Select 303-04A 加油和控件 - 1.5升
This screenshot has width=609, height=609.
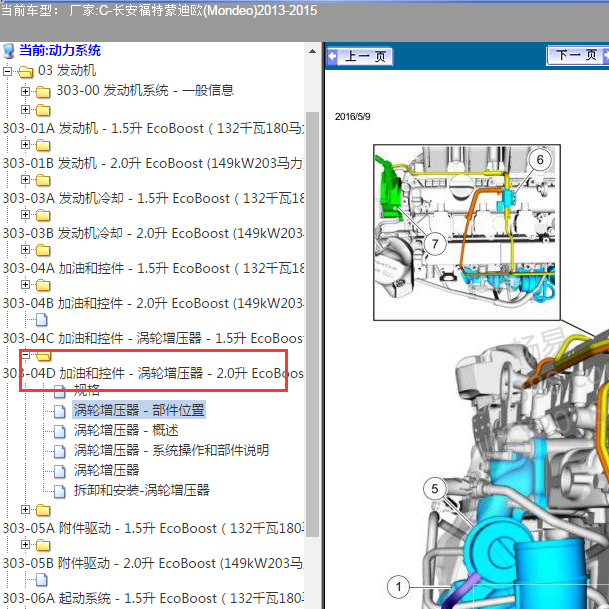click(153, 268)
